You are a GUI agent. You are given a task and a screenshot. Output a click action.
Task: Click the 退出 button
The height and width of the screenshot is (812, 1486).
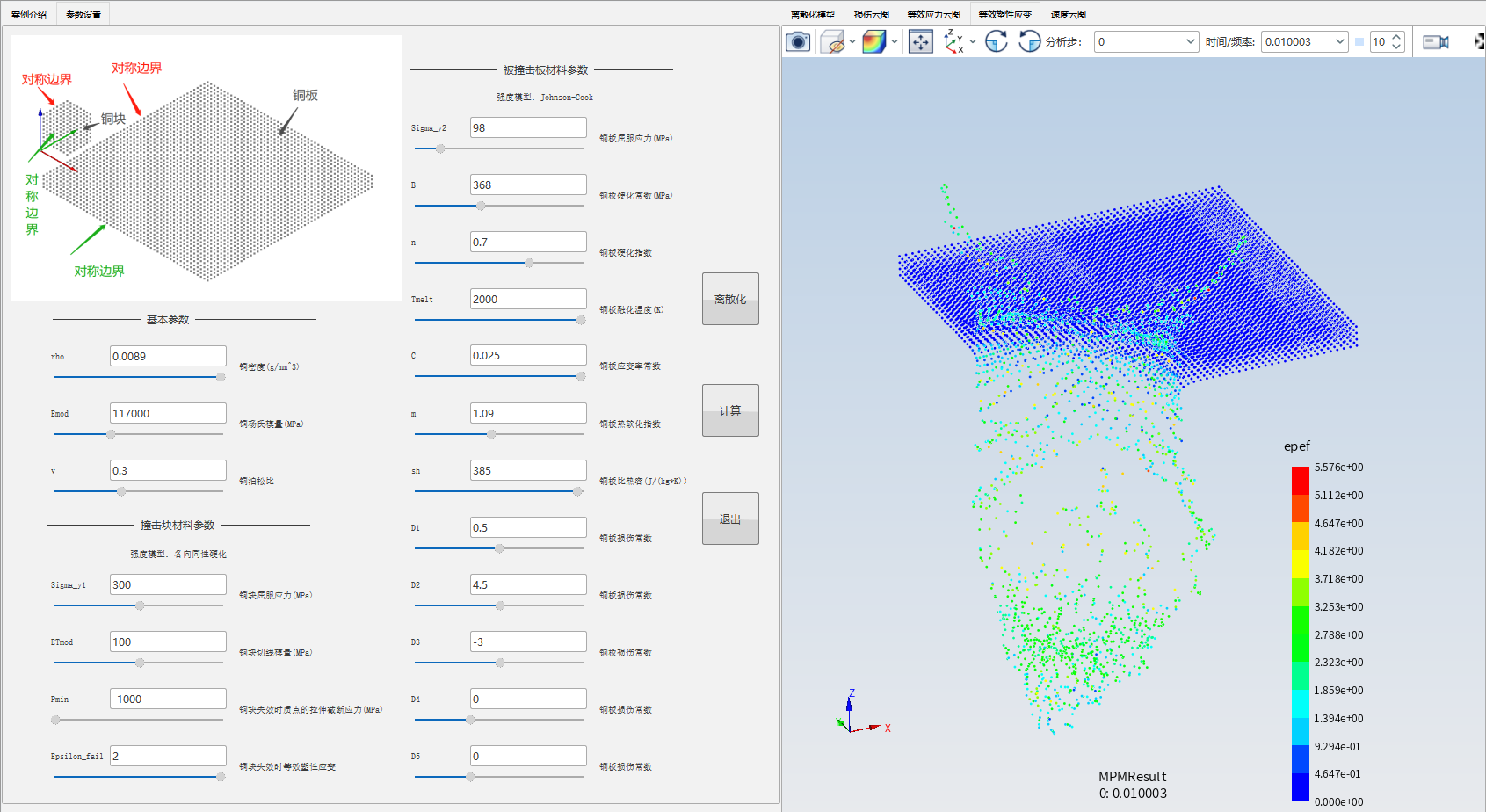coord(730,518)
